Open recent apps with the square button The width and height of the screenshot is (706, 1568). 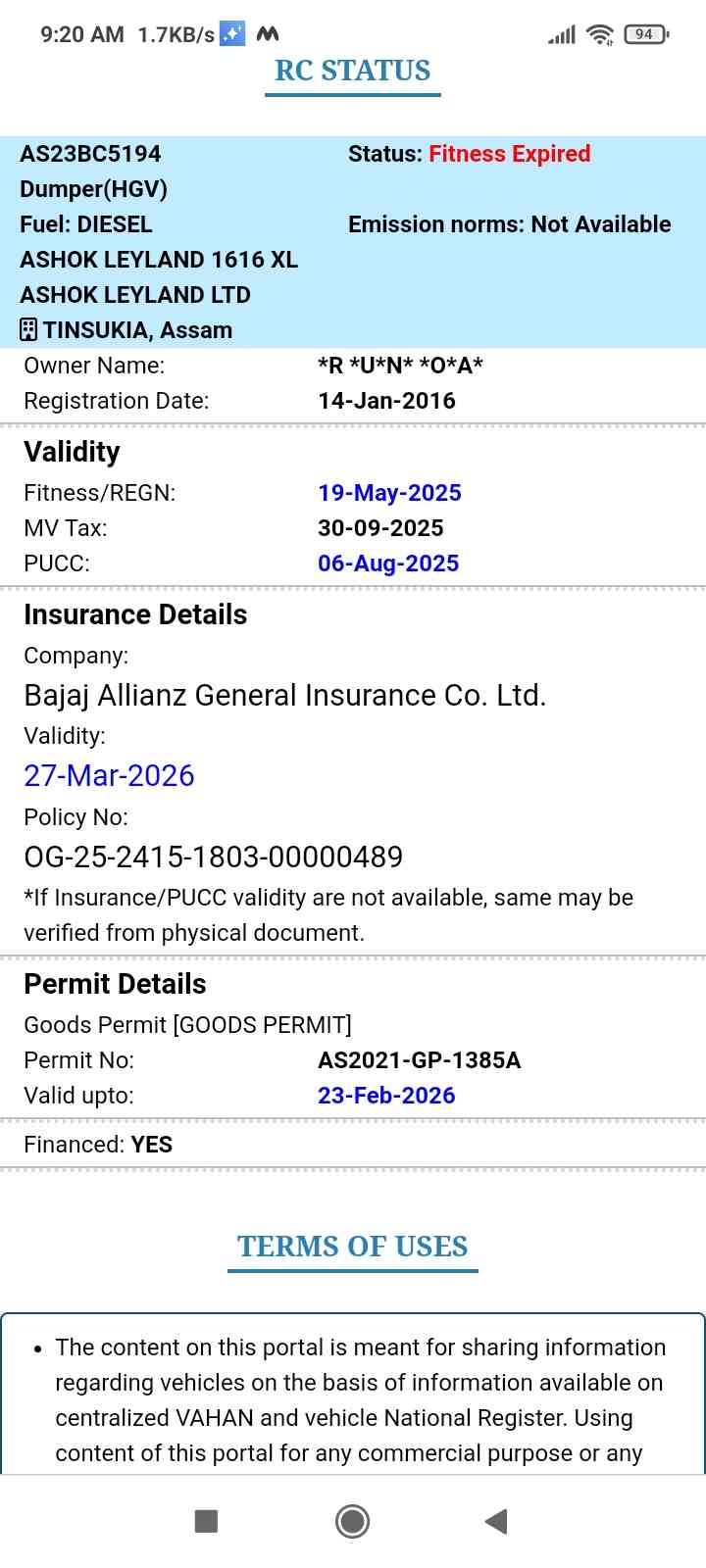[x=206, y=1521]
